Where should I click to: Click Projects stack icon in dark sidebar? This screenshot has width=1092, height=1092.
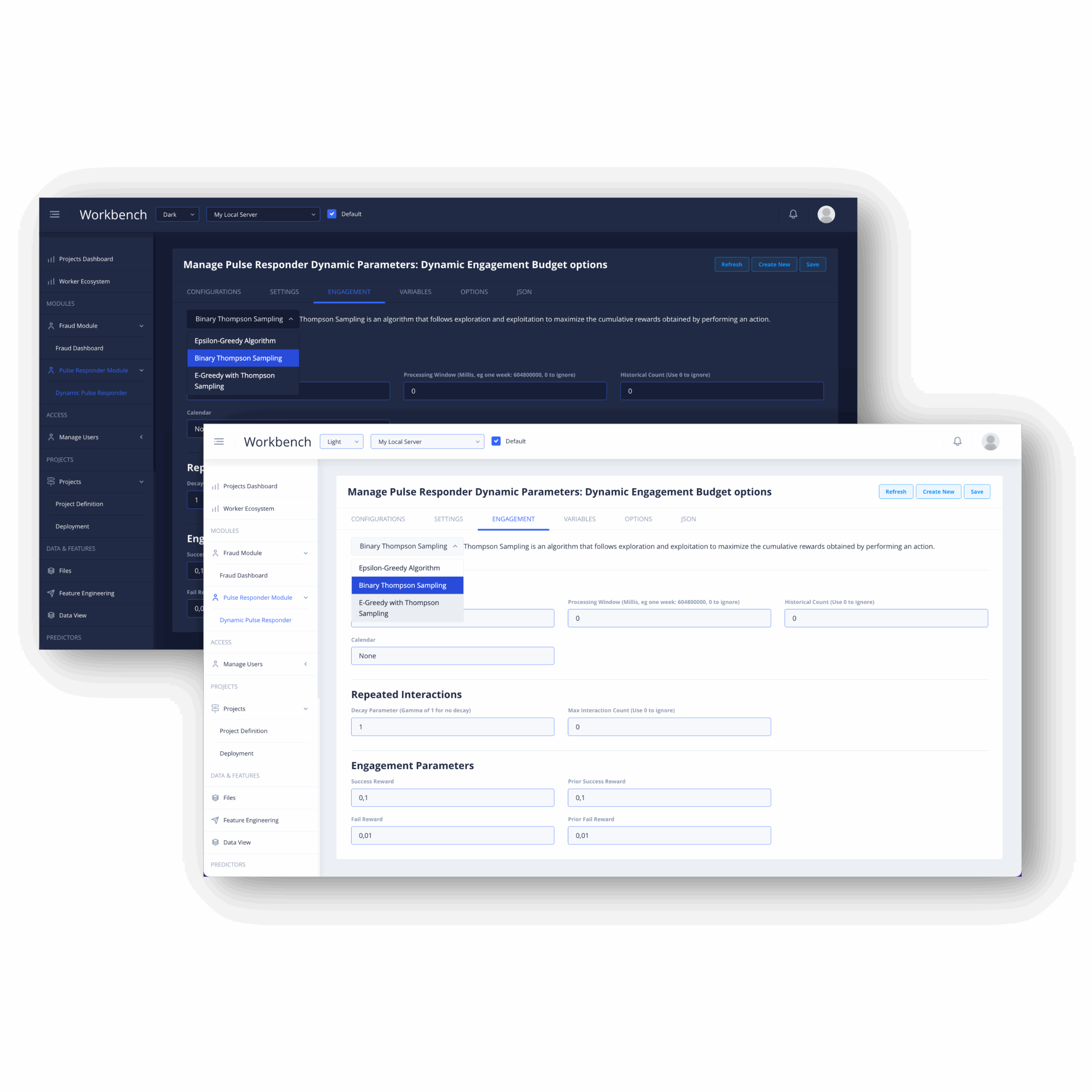click(51, 482)
